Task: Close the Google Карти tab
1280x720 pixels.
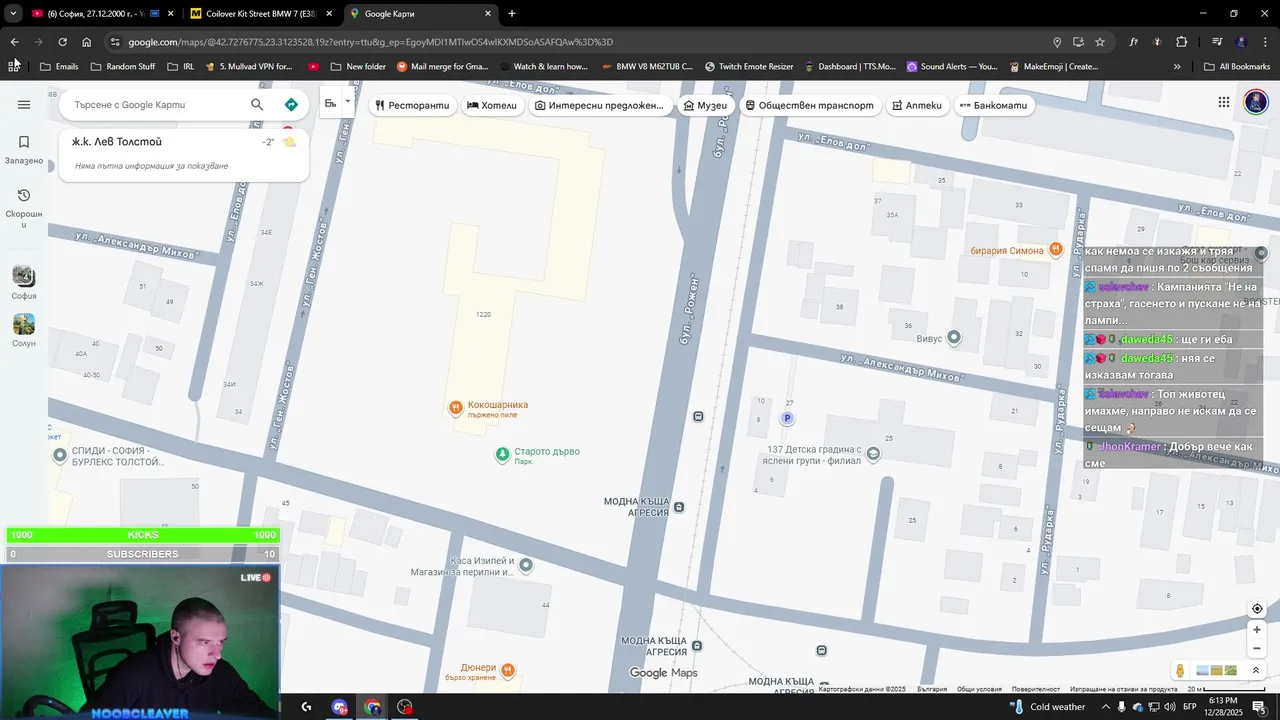Action: coord(488,14)
